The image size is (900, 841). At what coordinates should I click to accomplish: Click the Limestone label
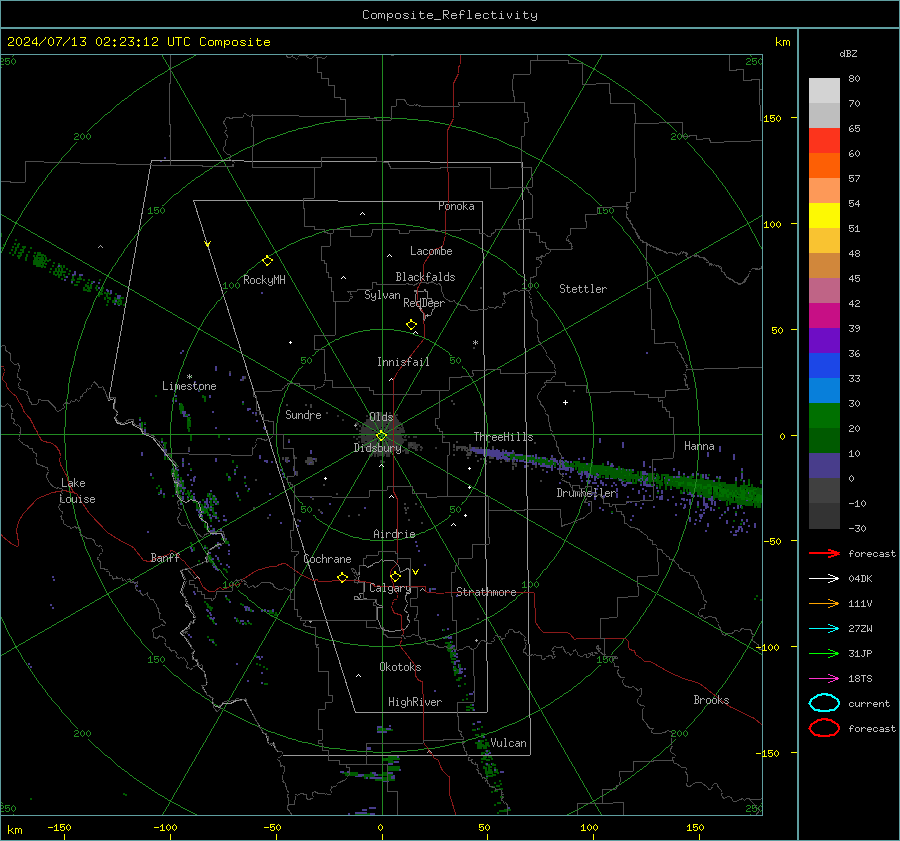pyautogui.click(x=189, y=386)
